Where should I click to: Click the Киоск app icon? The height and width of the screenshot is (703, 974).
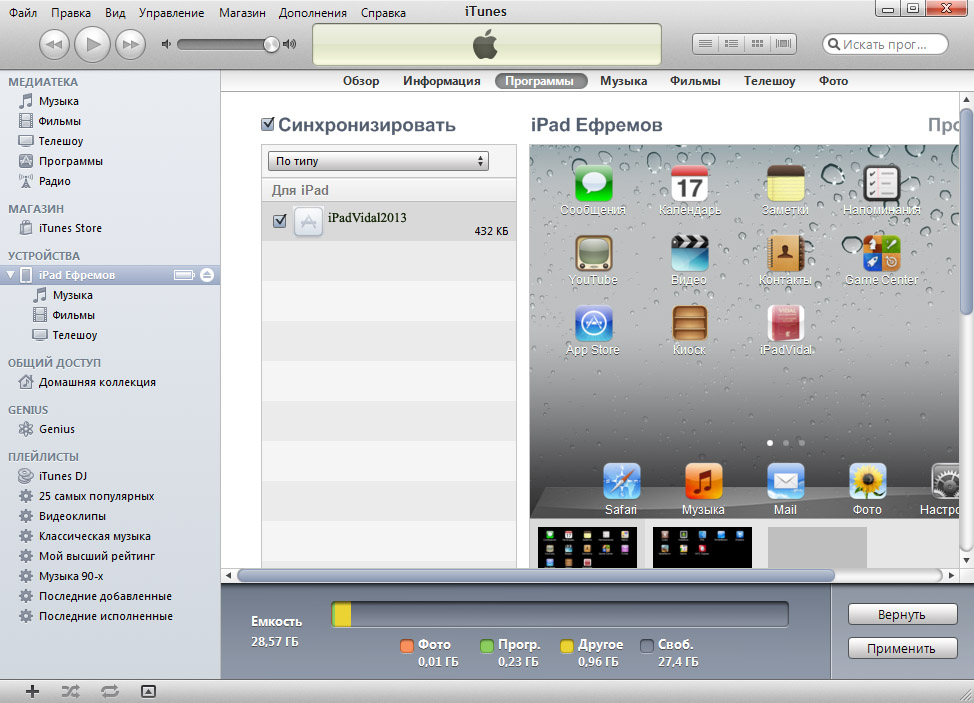tap(690, 324)
